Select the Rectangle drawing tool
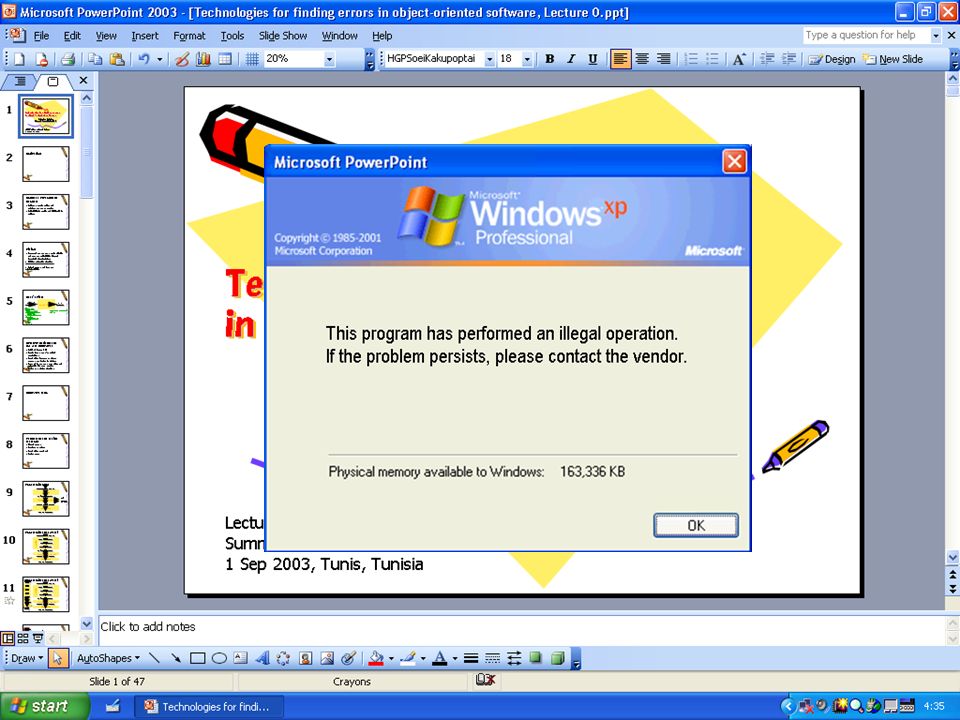This screenshot has height=720, width=960. tap(197, 658)
